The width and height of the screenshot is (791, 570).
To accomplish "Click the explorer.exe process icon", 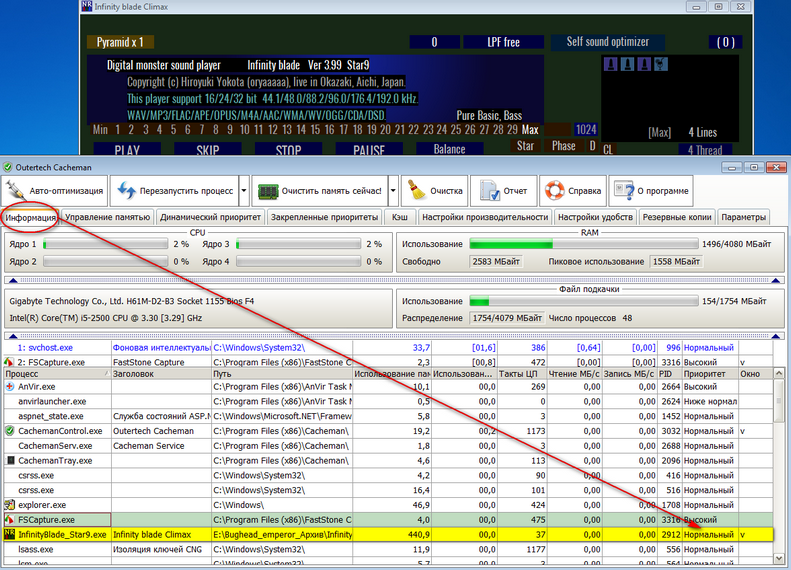I will point(10,505).
